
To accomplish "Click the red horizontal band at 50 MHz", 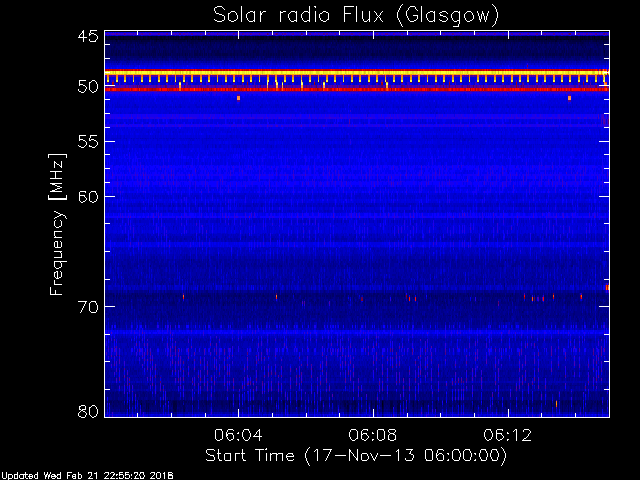I will click(355, 88).
